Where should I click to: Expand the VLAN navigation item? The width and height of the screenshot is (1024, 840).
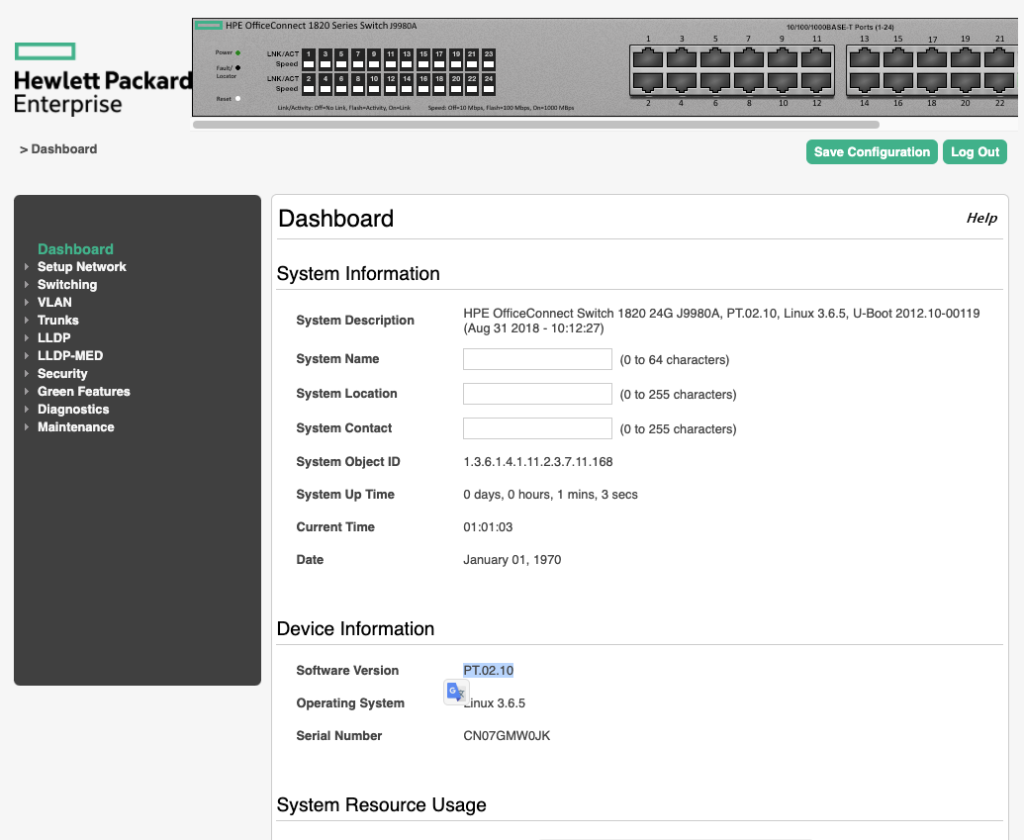coord(54,302)
